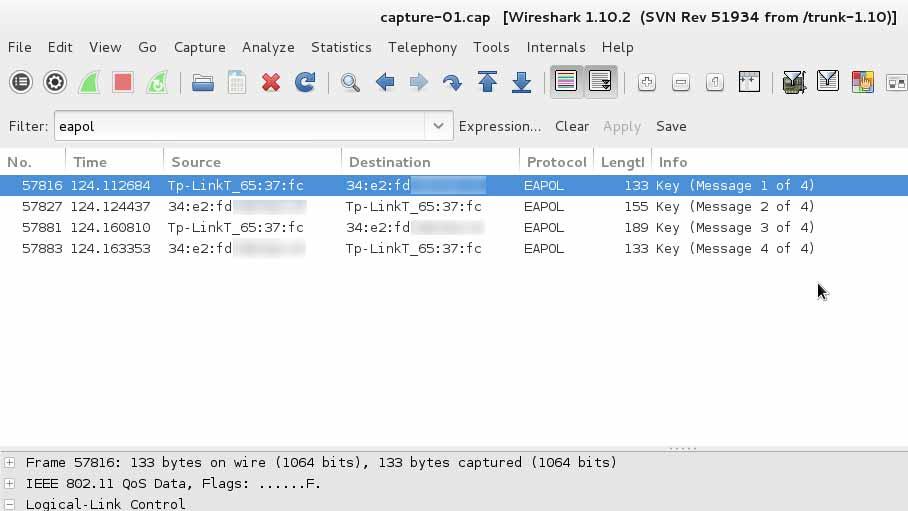Open the Analyze menu
This screenshot has width=908, height=511.
268,48
